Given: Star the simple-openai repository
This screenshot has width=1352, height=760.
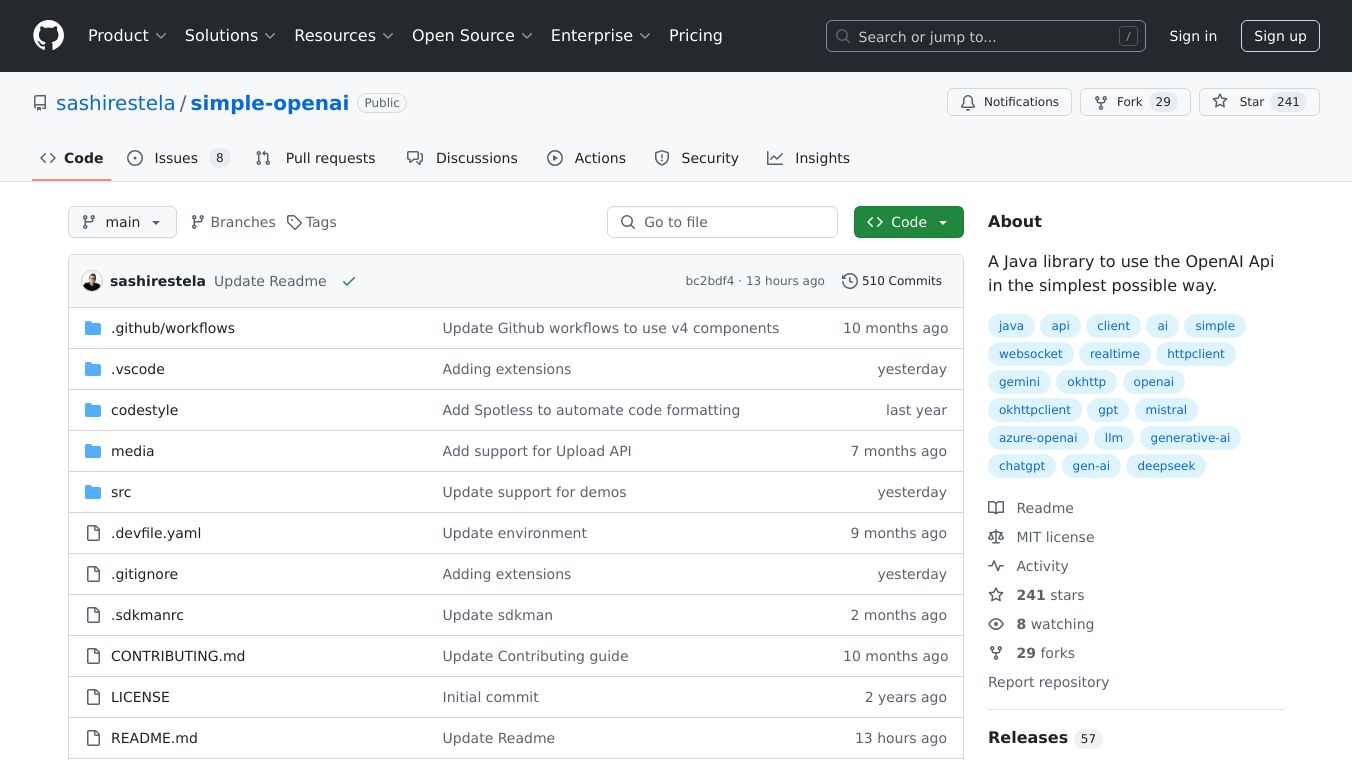Looking at the screenshot, I should (x=1240, y=102).
